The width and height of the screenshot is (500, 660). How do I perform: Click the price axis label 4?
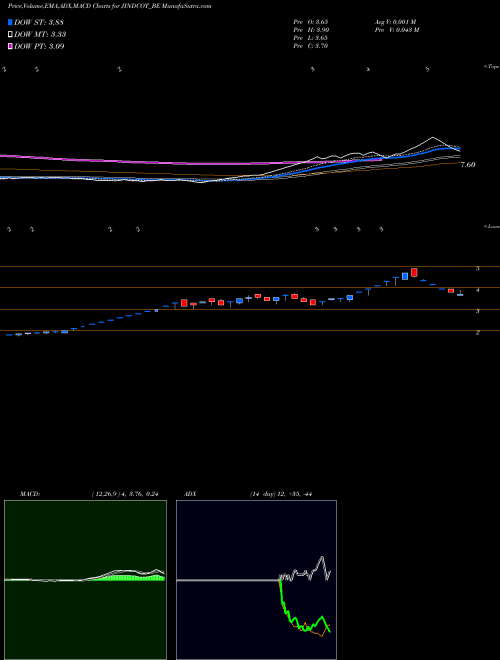(x=478, y=290)
